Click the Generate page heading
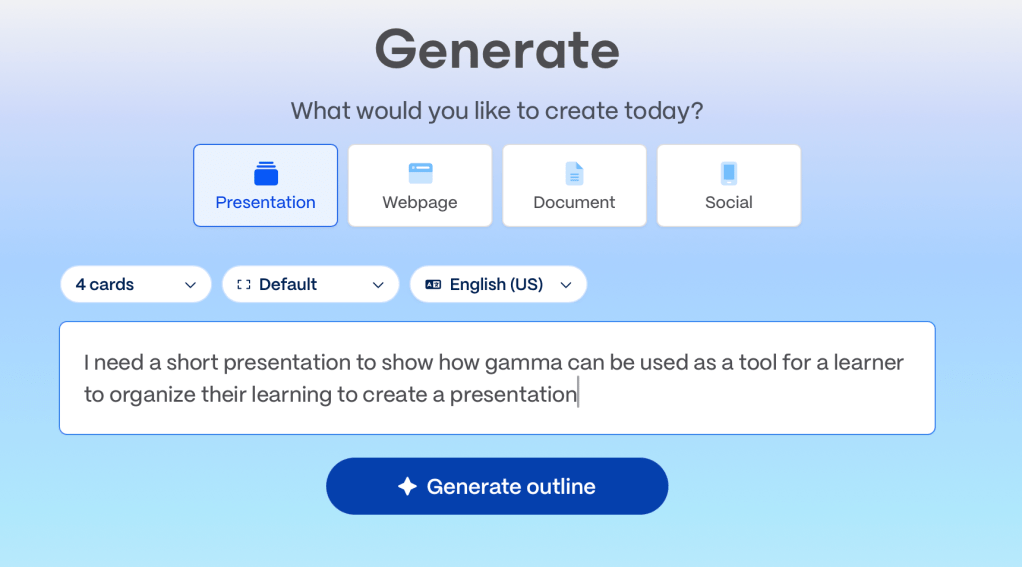Screen dimensions: 1022x567 (497, 49)
